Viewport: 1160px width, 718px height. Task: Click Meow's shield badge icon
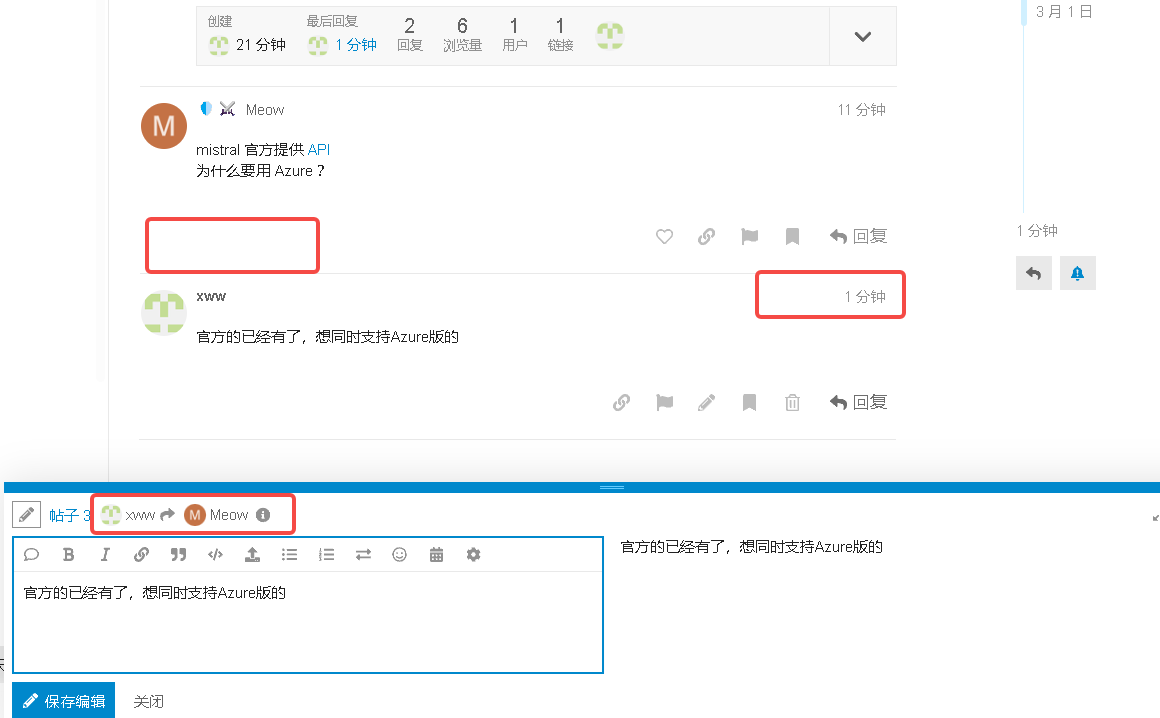click(206, 109)
